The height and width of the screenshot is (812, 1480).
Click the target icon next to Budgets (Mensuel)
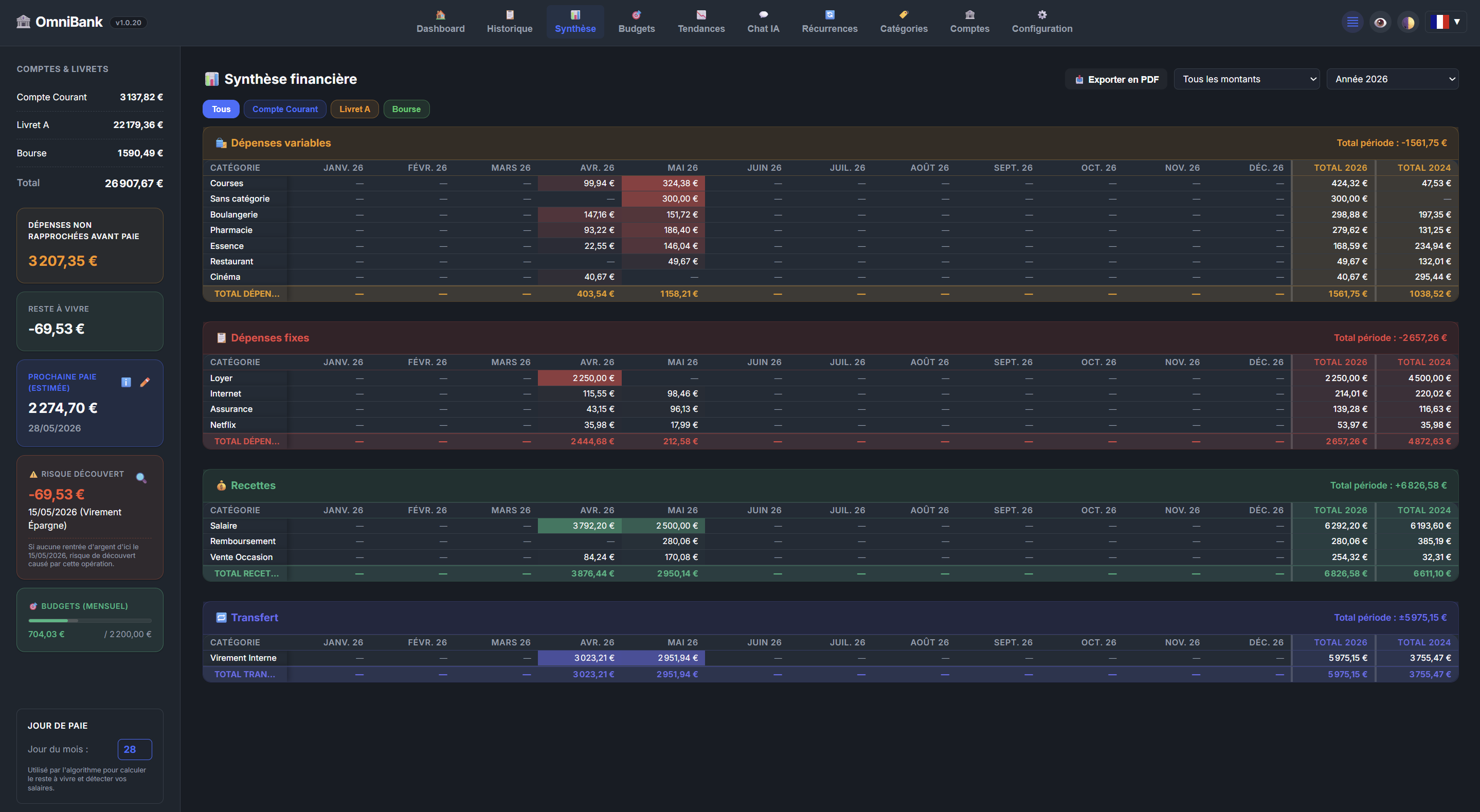33,606
